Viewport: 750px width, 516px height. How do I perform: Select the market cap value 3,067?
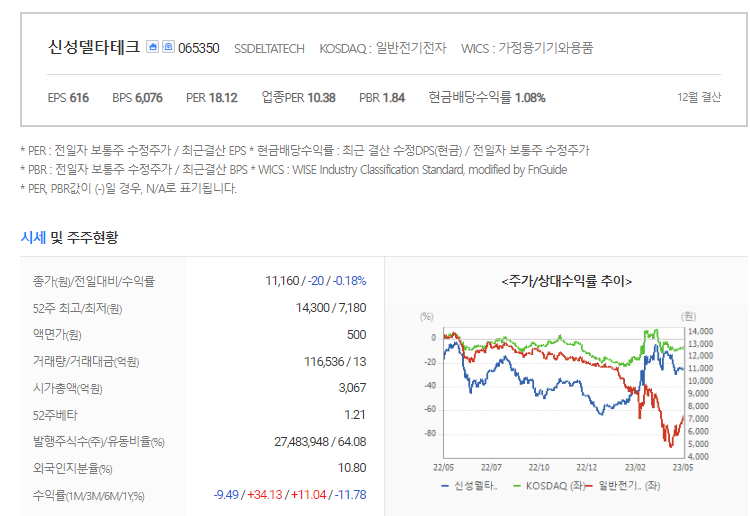(x=353, y=387)
